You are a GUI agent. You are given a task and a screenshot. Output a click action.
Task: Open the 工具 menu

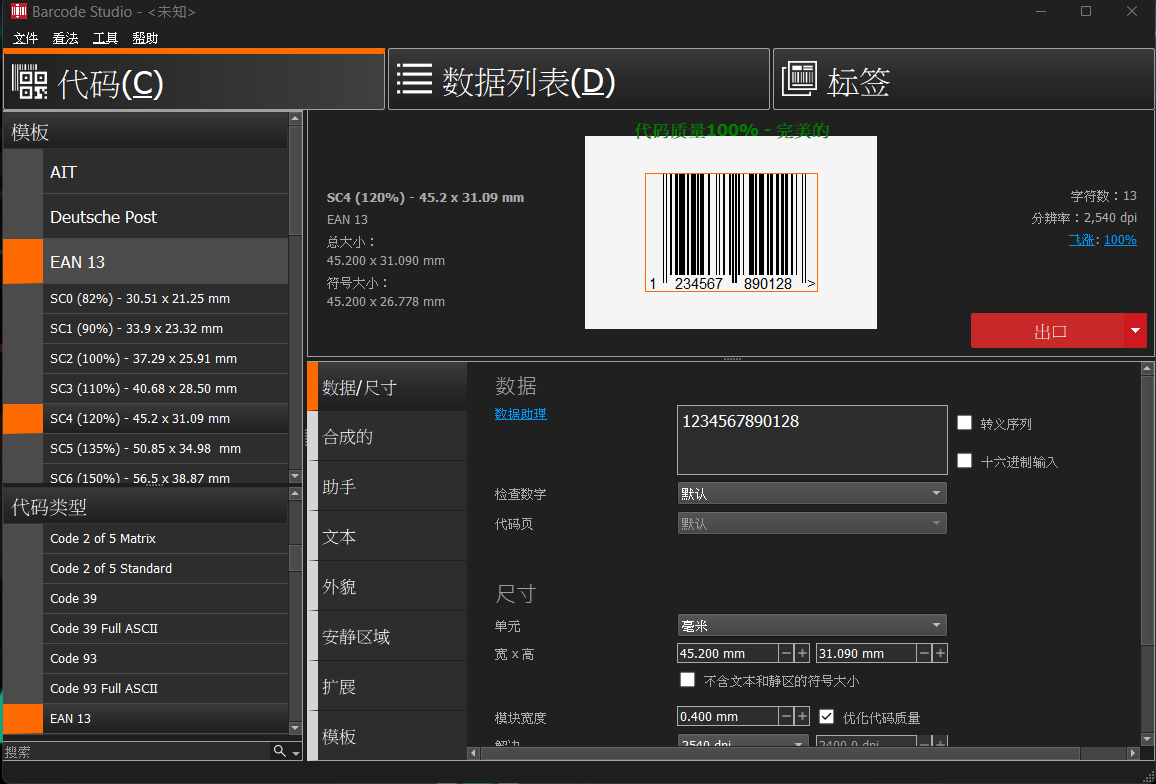[x=106, y=38]
